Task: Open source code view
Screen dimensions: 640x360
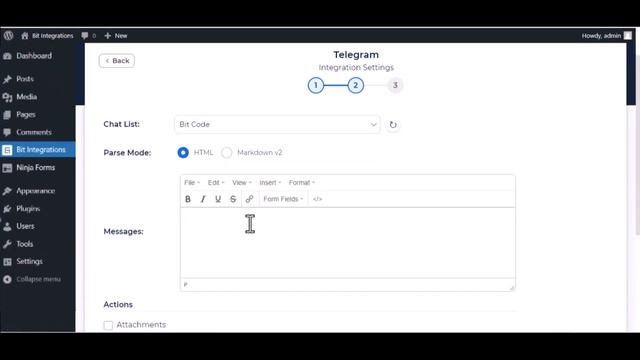Action: pos(318,199)
